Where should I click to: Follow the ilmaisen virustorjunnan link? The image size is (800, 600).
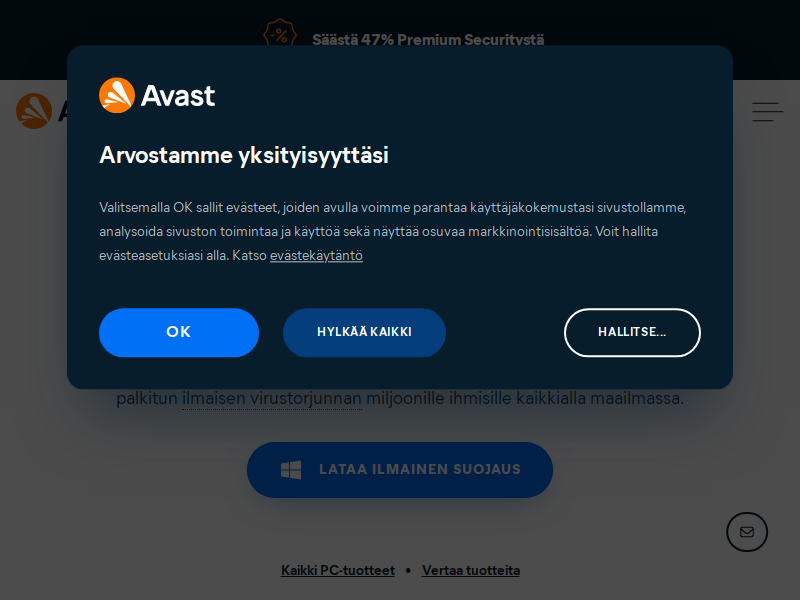[x=272, y=398]
